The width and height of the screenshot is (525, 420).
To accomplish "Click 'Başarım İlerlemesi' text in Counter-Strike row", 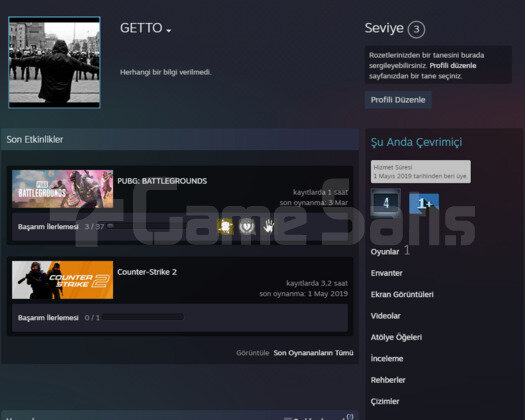I will [x=48, y=318].
